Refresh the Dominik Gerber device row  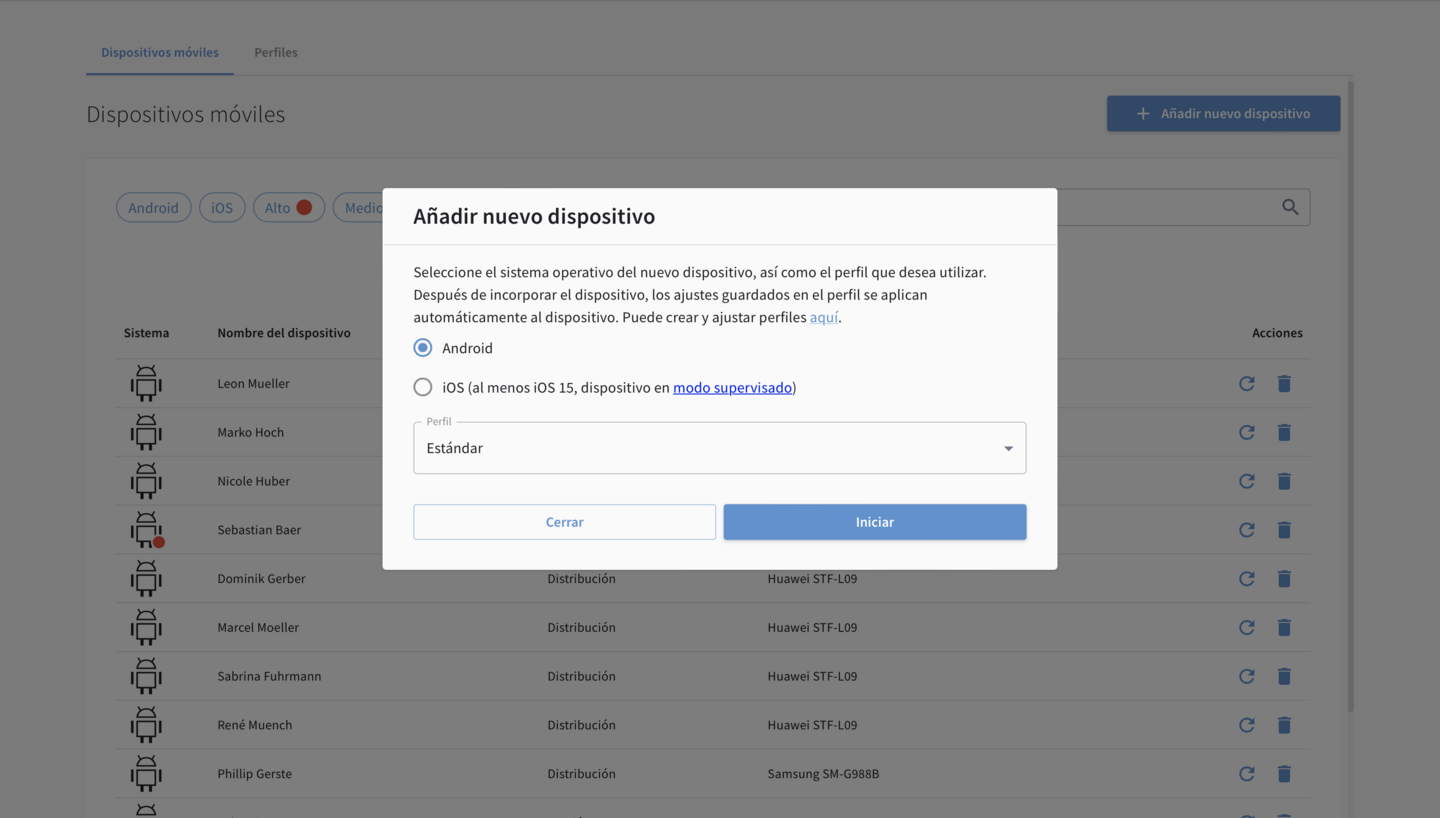[x=1246, y=578]
